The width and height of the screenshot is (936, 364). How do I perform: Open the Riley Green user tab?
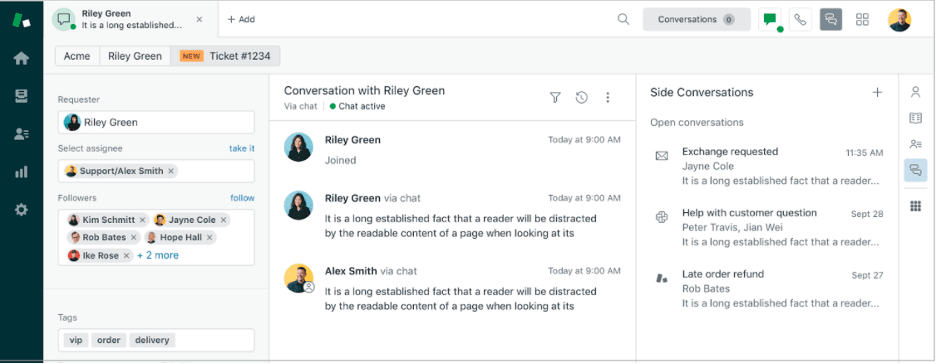[135, 56]
